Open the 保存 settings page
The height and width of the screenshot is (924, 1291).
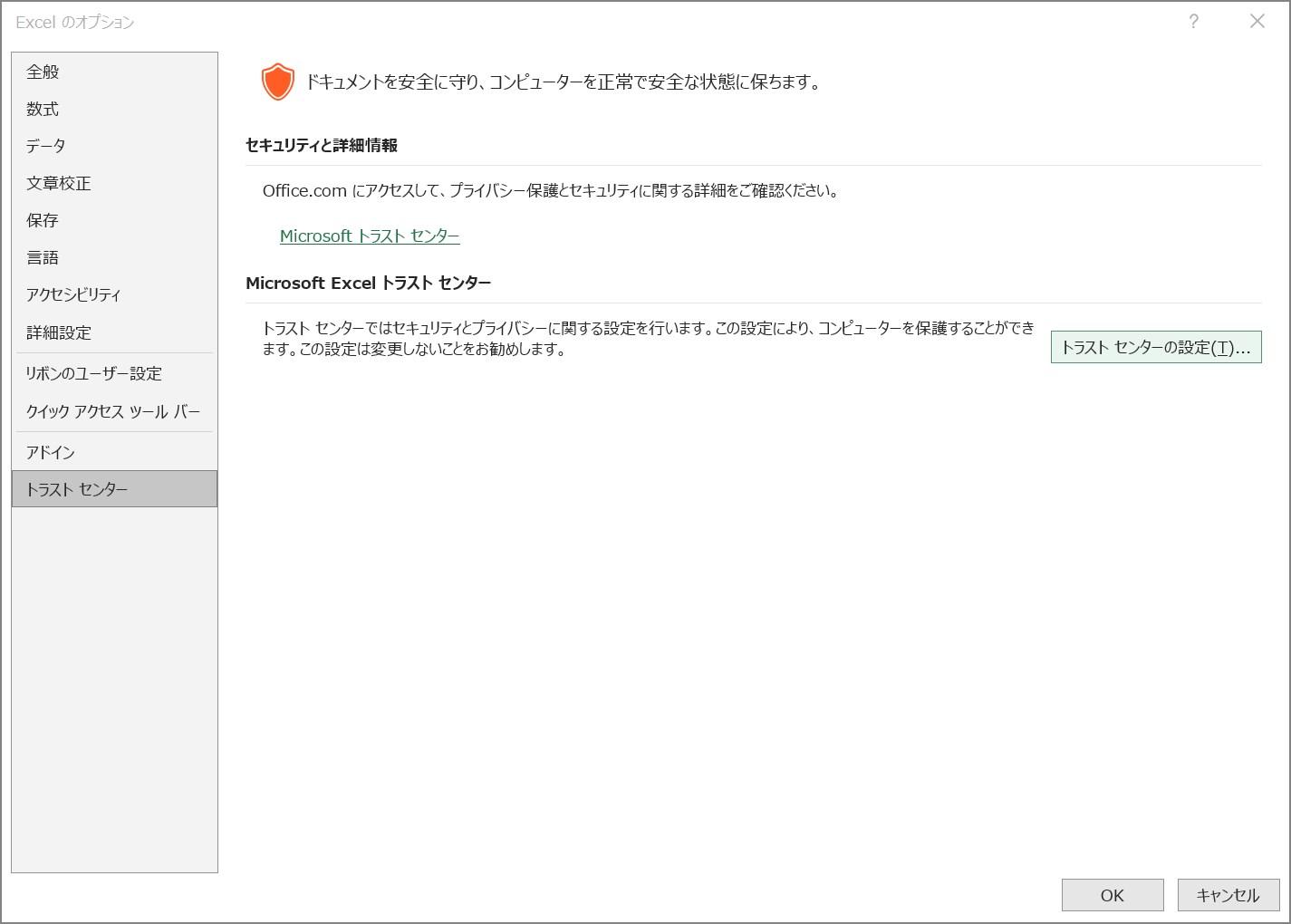[42, 220]
